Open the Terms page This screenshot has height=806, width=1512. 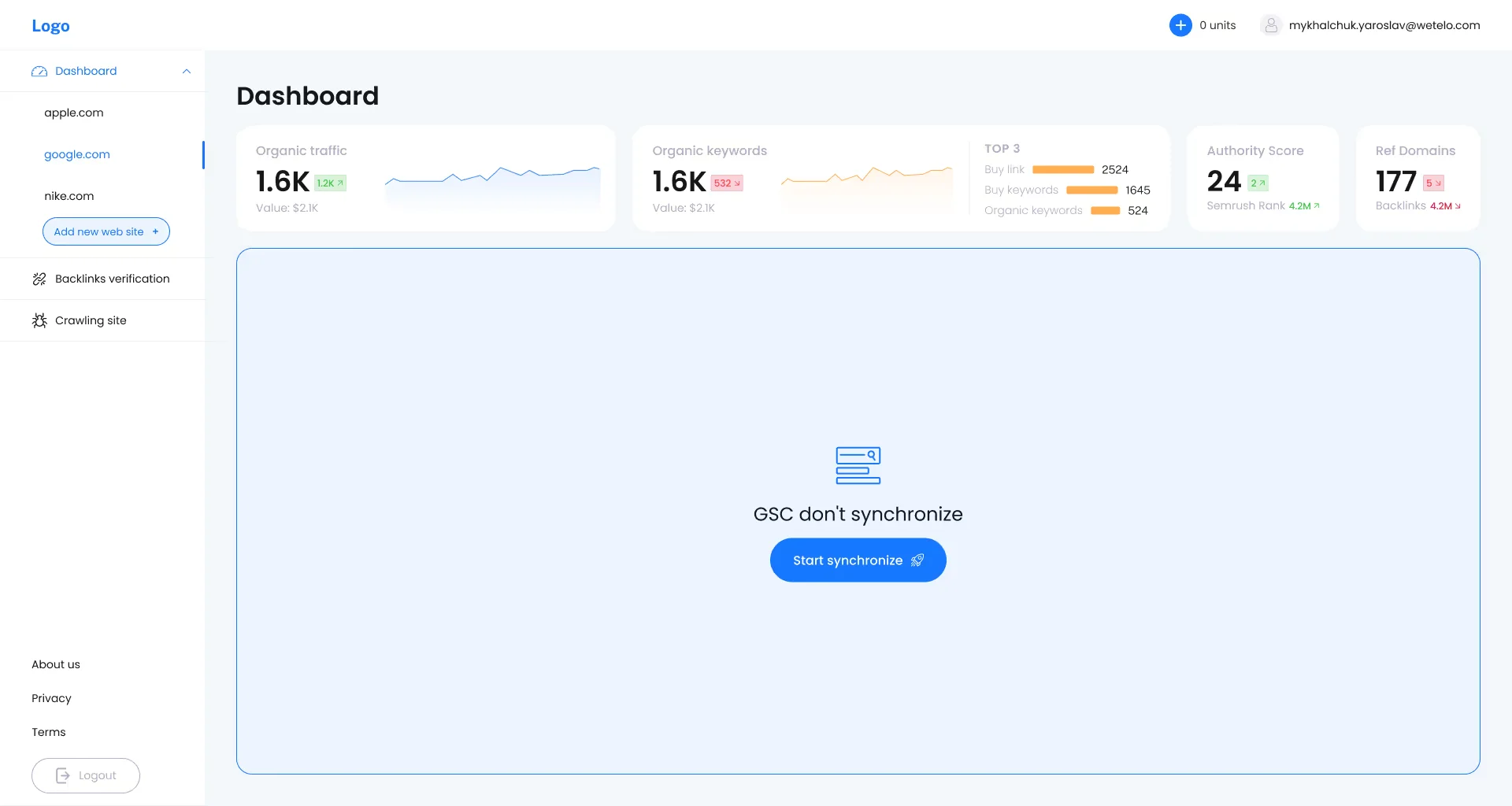click(48, 731)
